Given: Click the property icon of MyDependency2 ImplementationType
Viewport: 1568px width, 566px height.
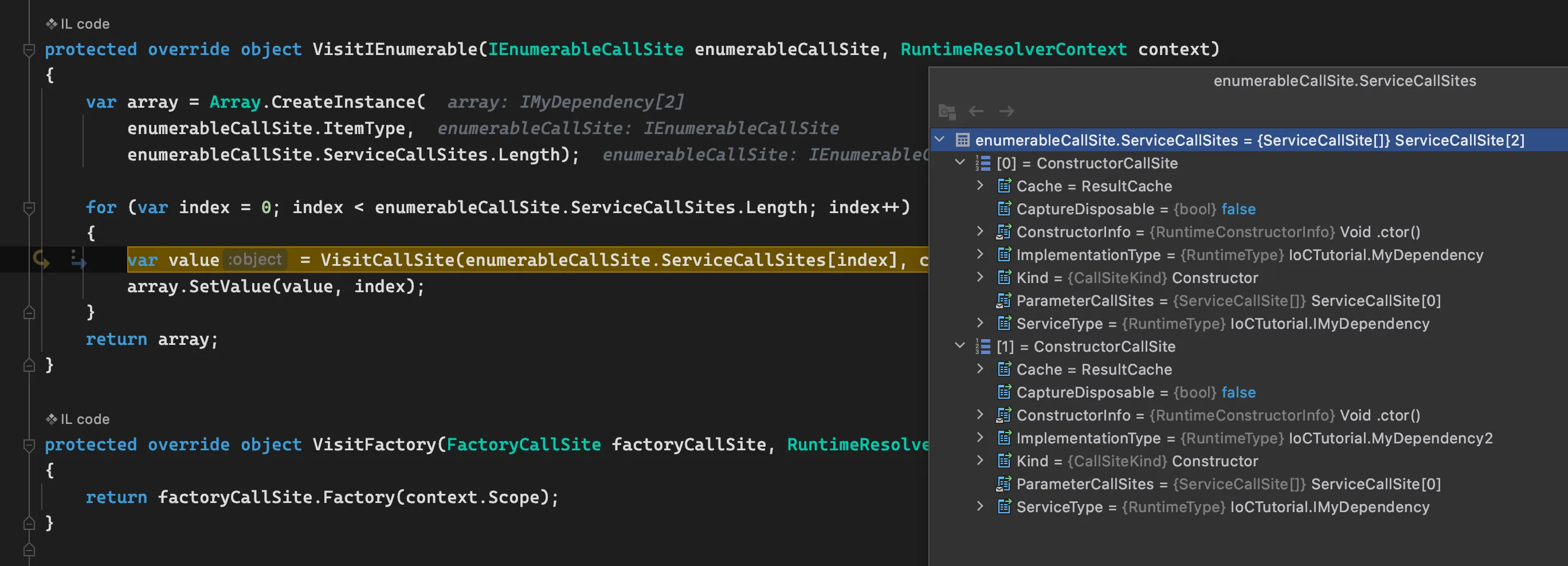Looking at the screenshot, I should 1003,438.
